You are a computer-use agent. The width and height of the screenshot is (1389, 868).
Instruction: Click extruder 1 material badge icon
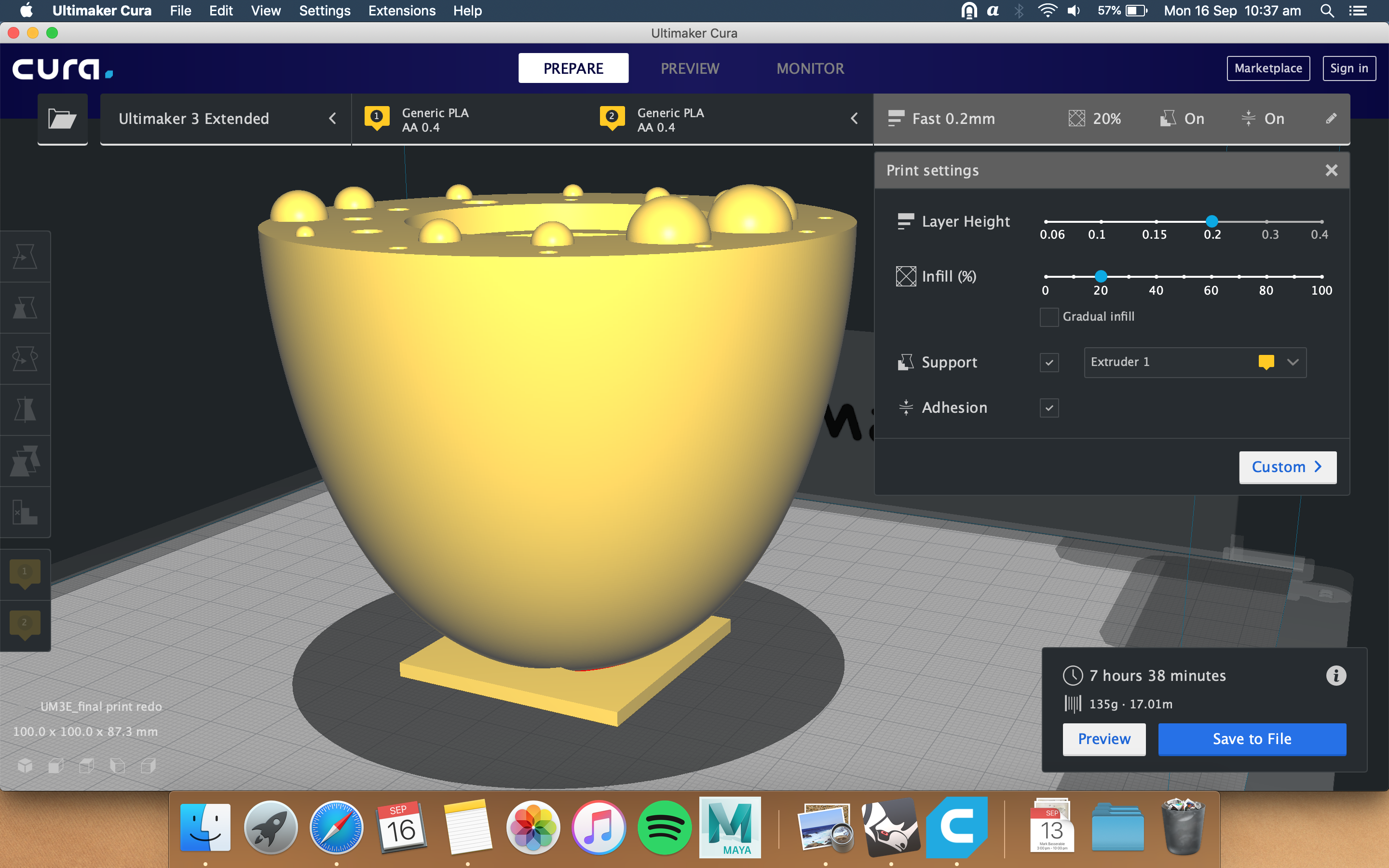point(377,118)
